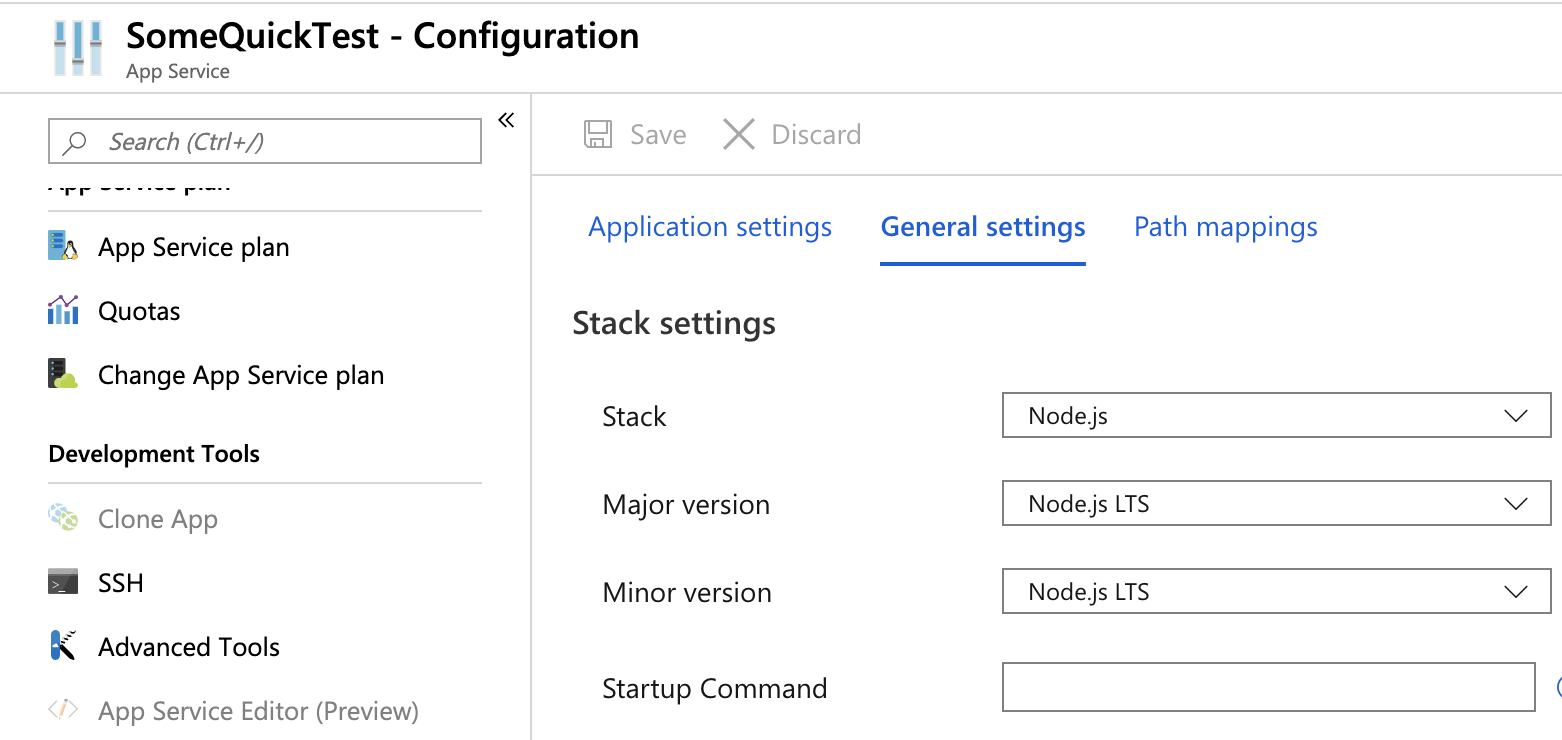The width and height of the screenshot is (1562, 740).
Task: Select the Path mappings tab
Action: [x=1225, y=227]
